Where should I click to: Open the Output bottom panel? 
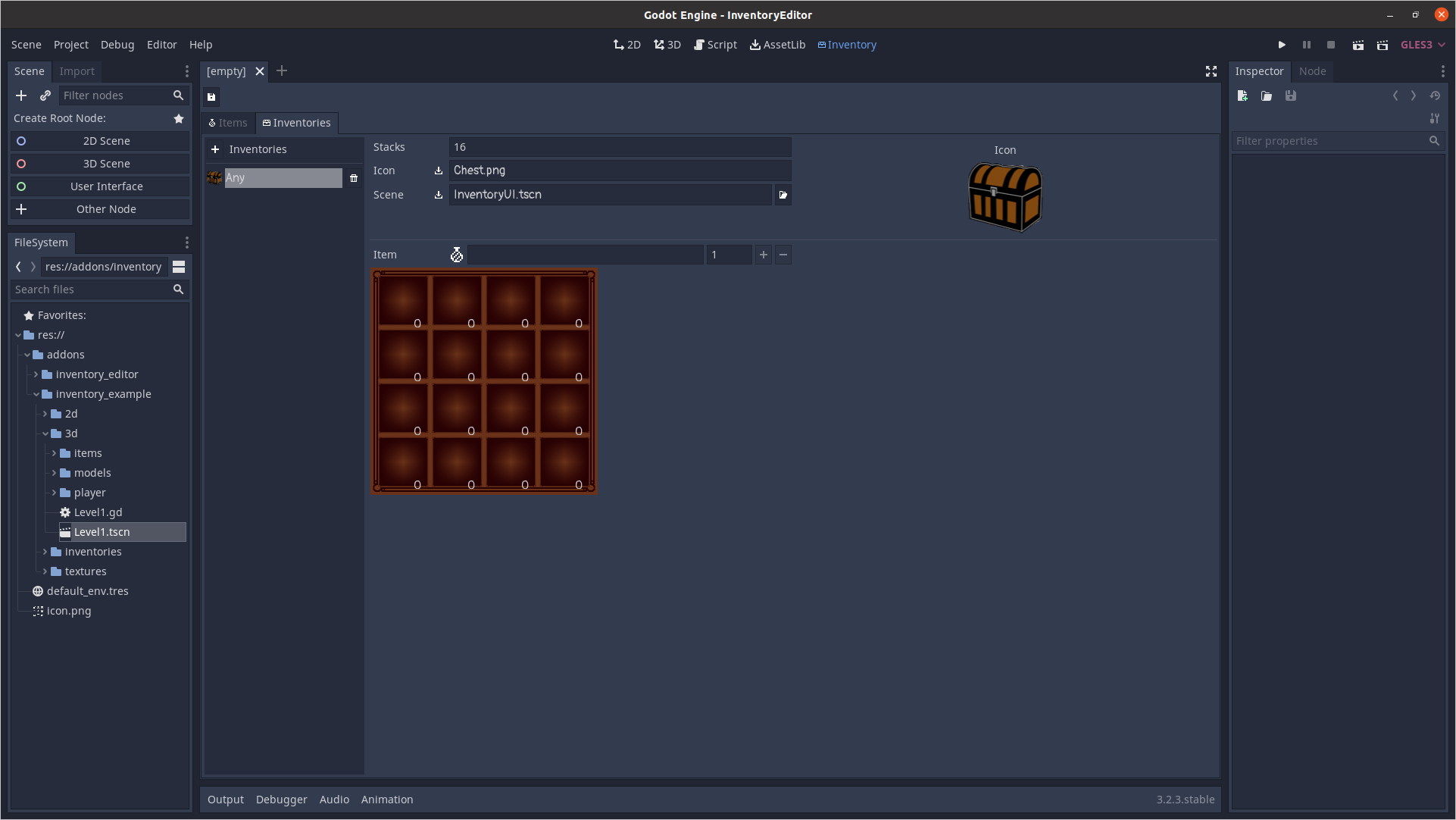225,800
